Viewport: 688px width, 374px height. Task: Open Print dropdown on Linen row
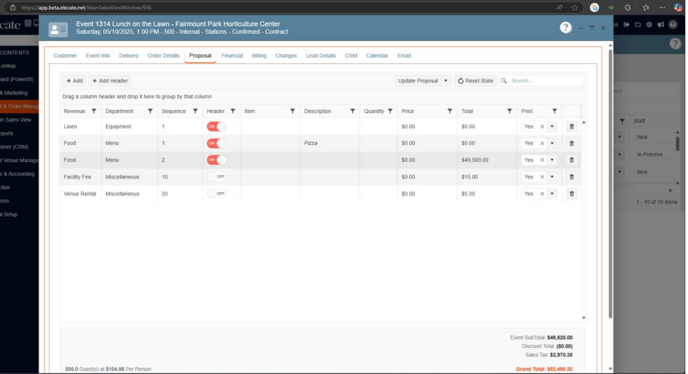point(552,127)
